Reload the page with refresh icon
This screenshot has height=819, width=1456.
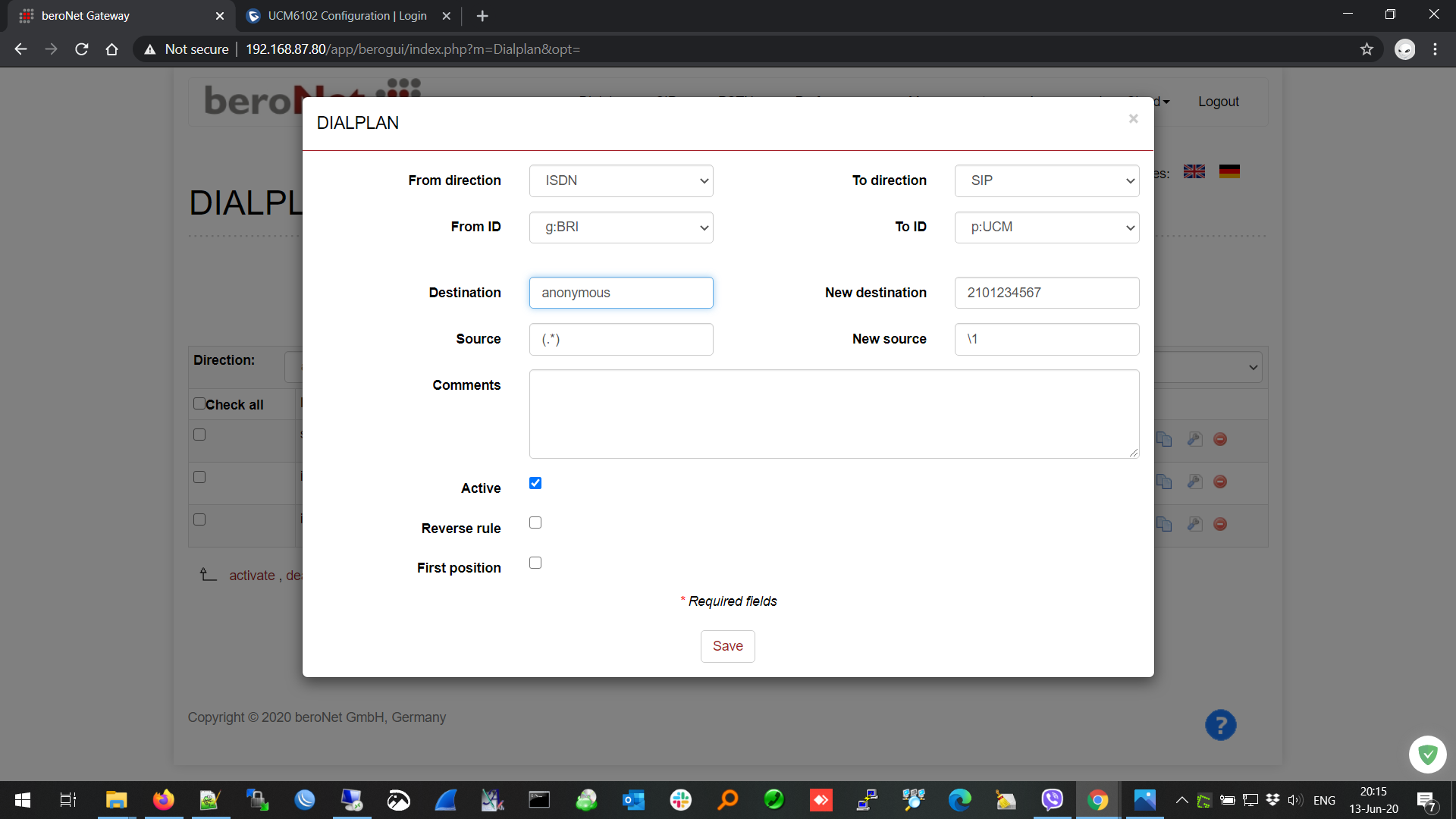[x=82, y=49]
